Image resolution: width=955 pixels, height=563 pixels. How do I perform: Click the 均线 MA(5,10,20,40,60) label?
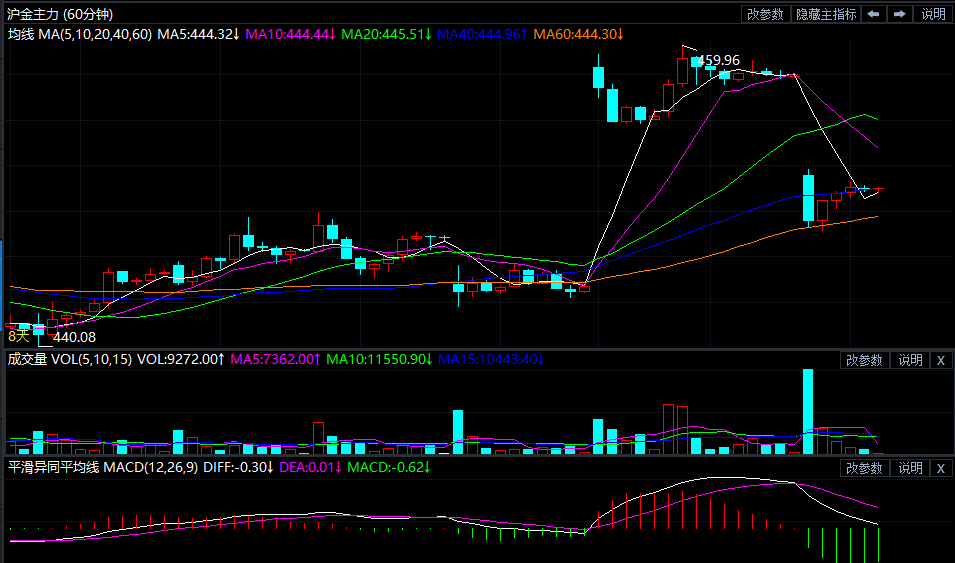pyautogui.click(x=80, y=34)
